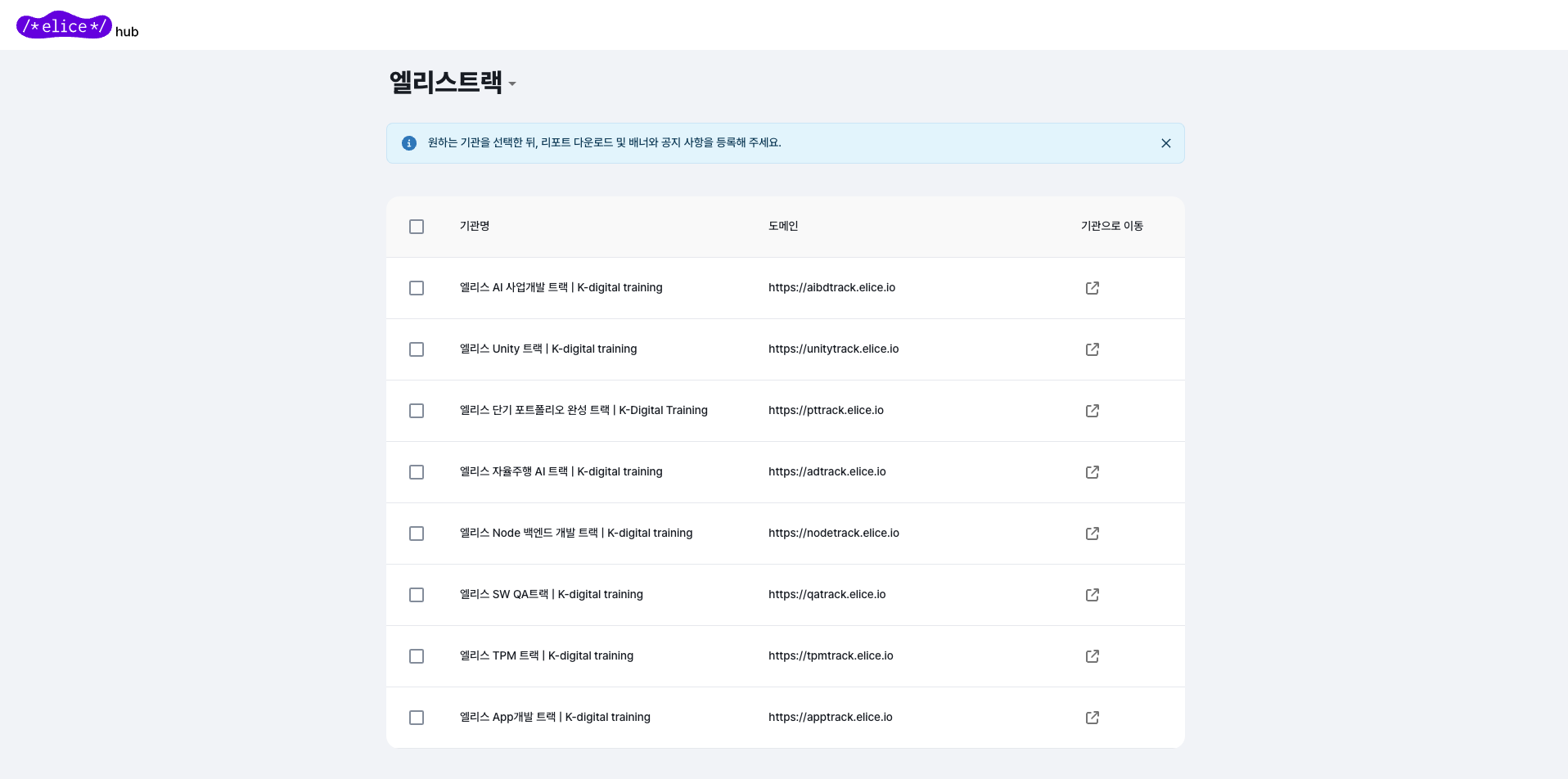Click the 기관명 column header

click(x=475, y=226)
